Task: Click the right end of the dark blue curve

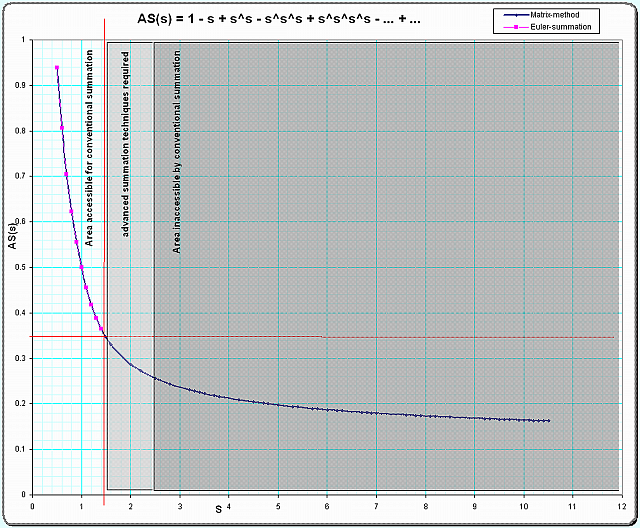Action: tap(549, 421)
